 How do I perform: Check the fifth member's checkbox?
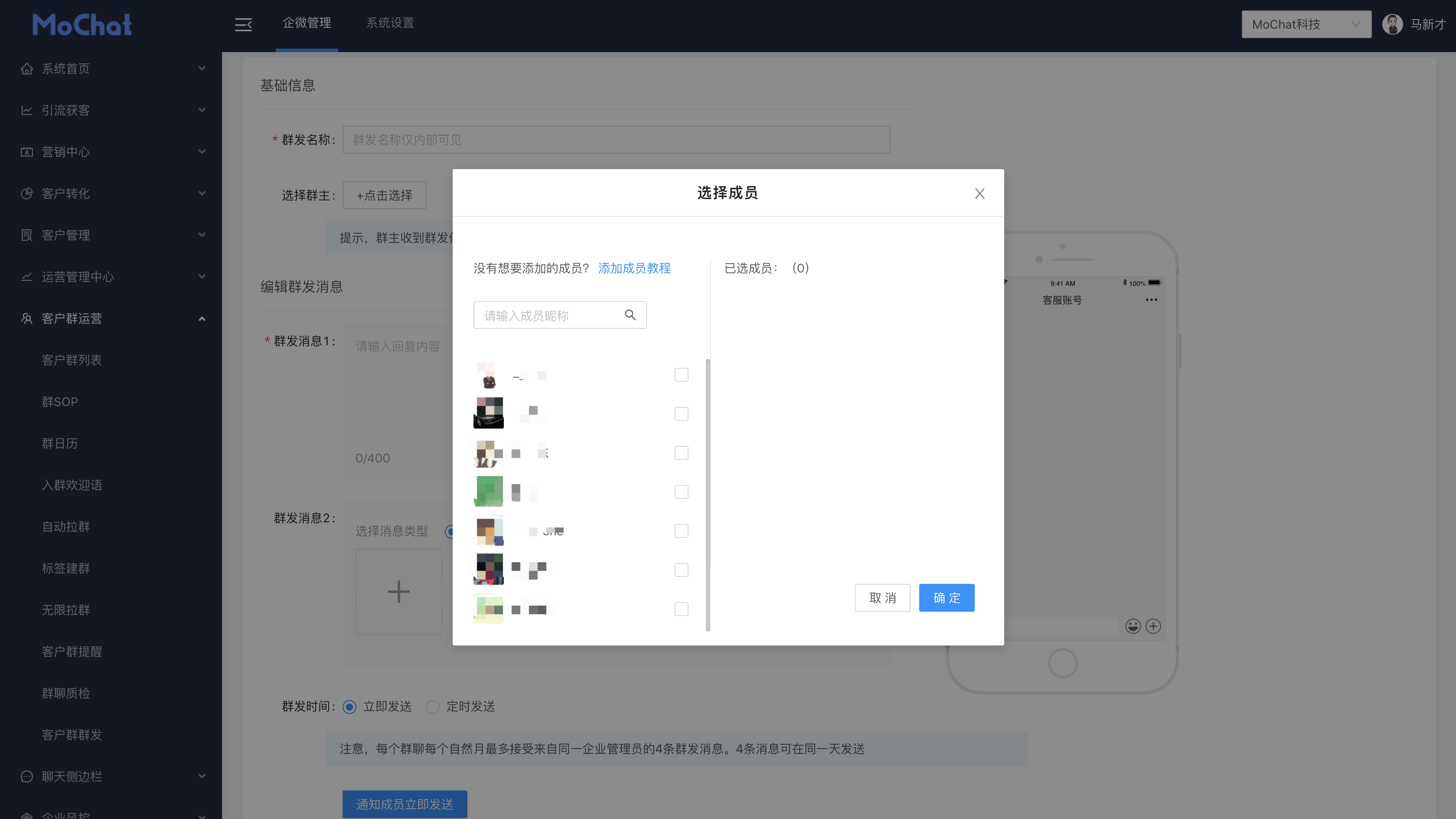[x=681, y=531]
